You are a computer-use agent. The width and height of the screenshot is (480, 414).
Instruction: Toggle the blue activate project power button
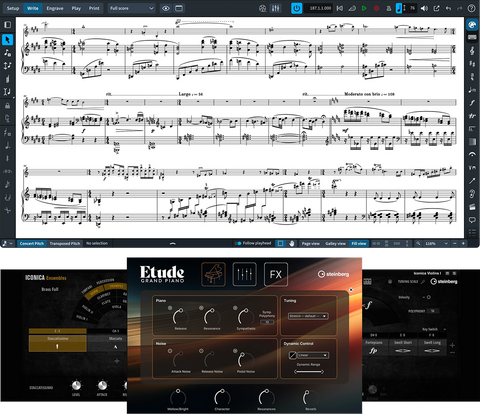296,8
